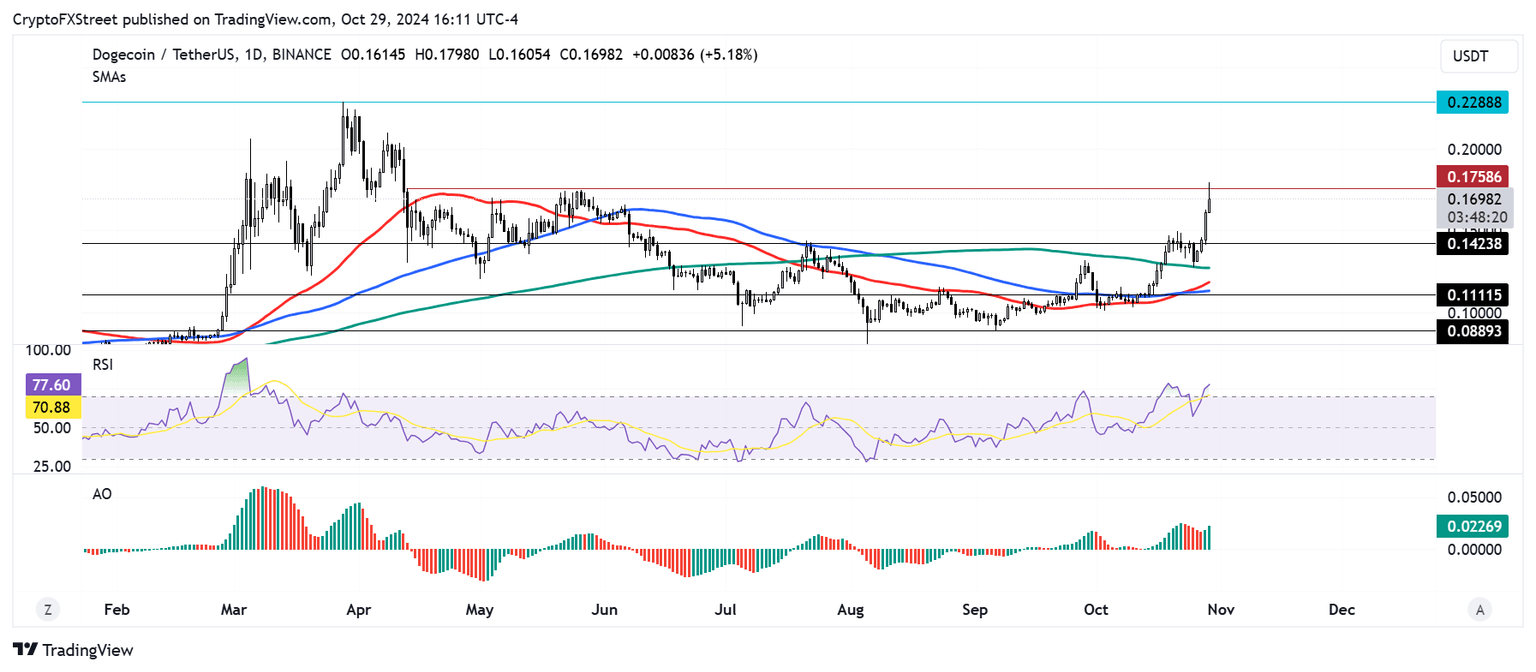This screenshot has width=1536, height=672.
Task: Click the CryptoFXStreet published header text
Action: [x=265, y=19]
